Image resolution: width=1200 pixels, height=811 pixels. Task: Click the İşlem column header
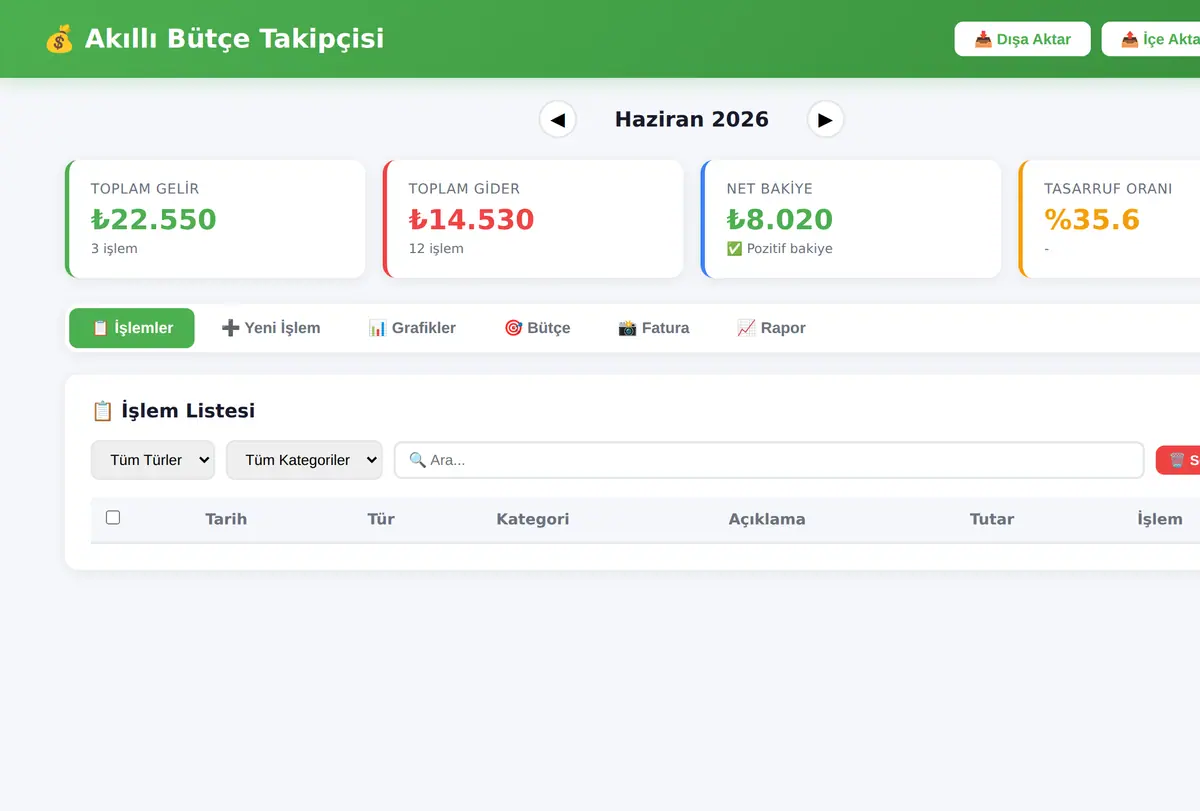1160,519
